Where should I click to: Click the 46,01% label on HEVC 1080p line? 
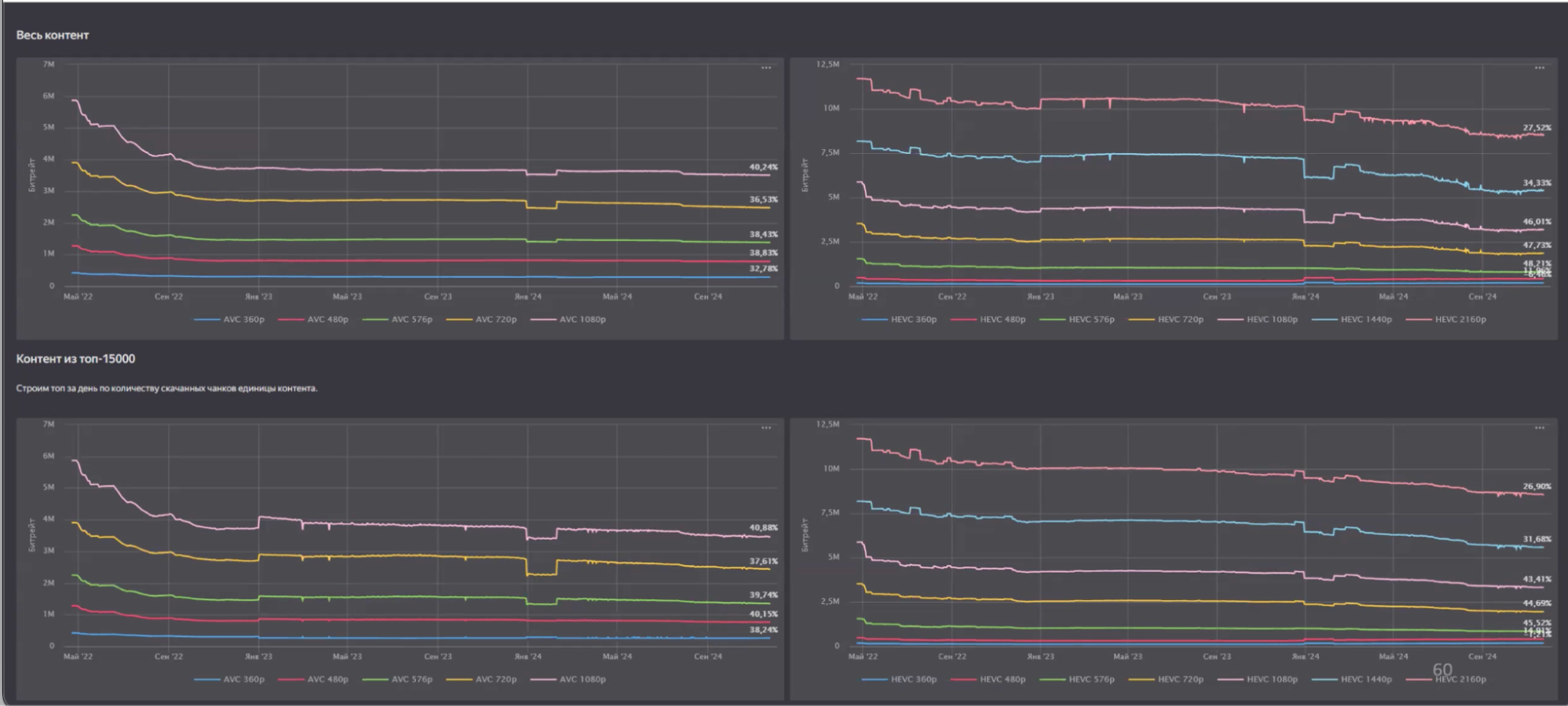[x=1537, y=222]
